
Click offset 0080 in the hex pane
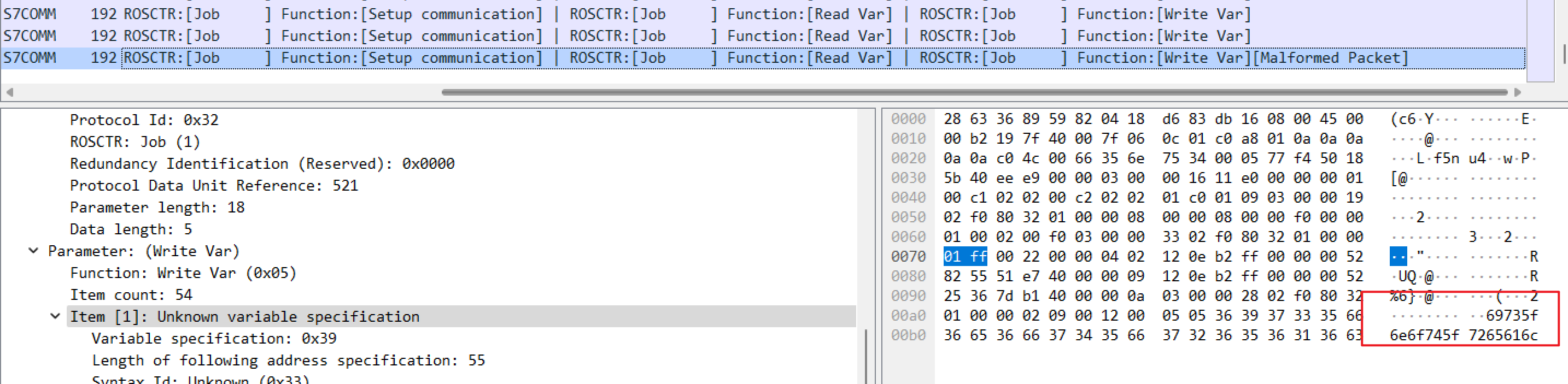coord(908,276)
